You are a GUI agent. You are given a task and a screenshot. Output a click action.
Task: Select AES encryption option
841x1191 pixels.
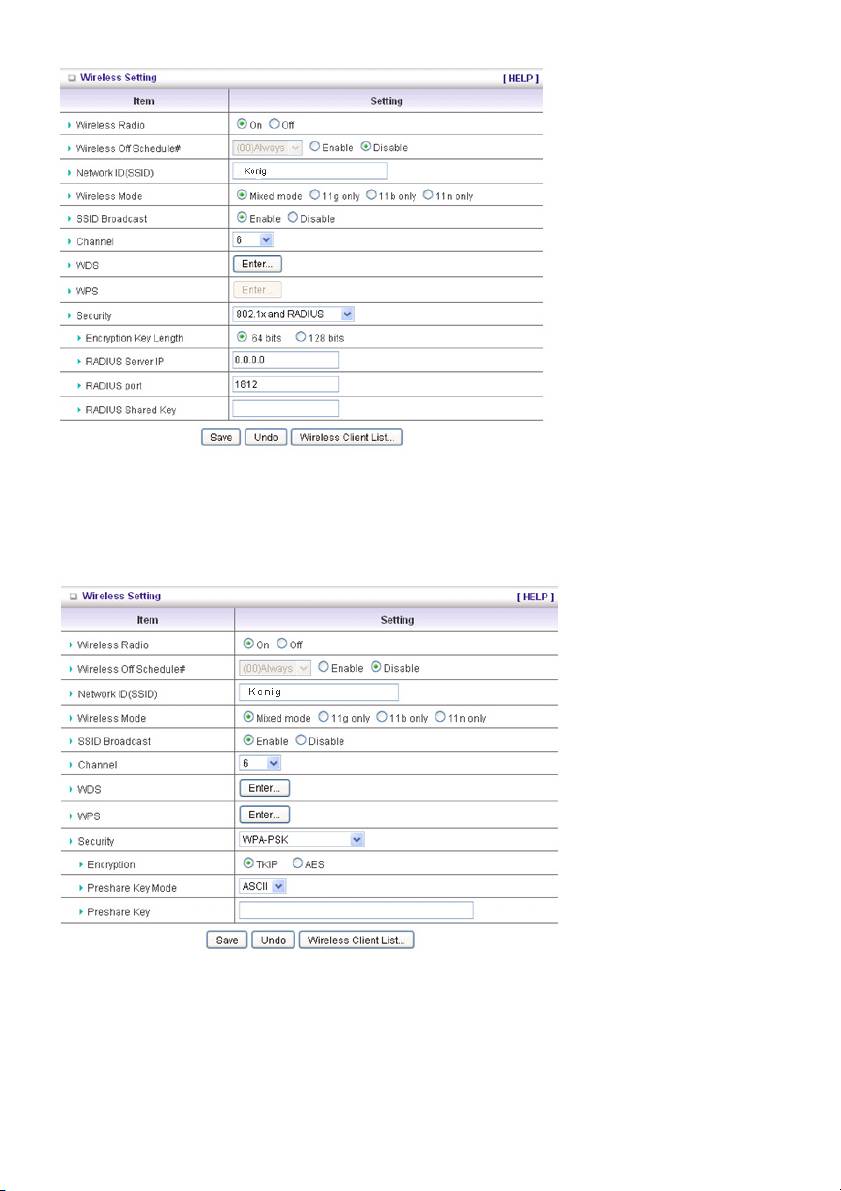pyautogui.click(x=298, y=864)
